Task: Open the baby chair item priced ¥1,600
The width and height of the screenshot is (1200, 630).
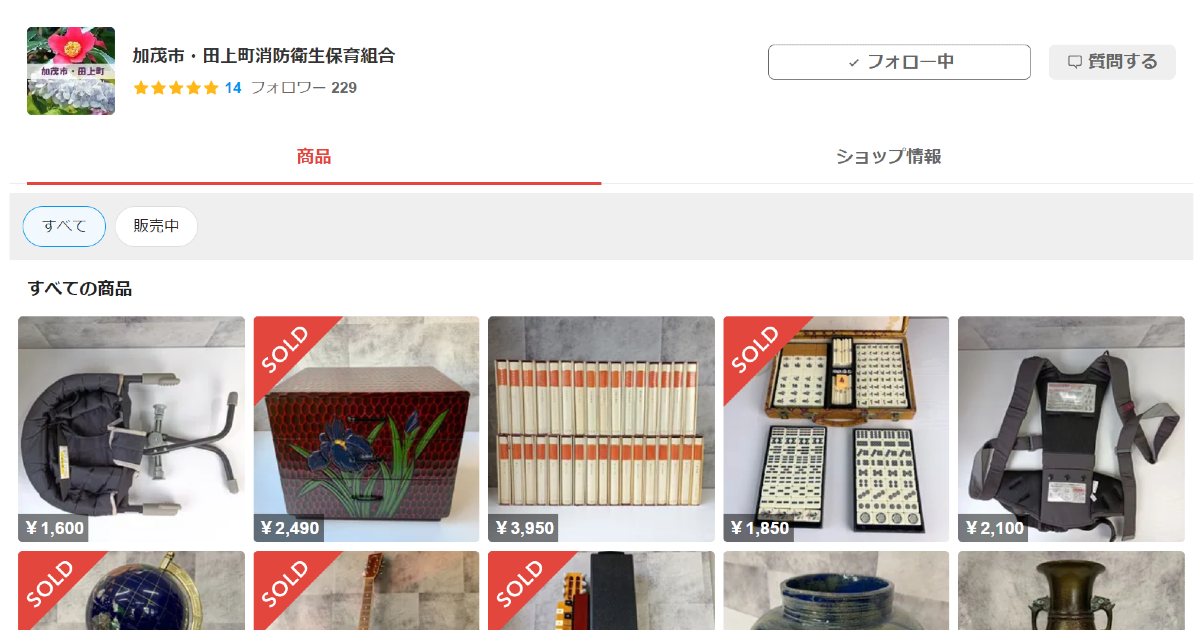Action: coord(131,429)
